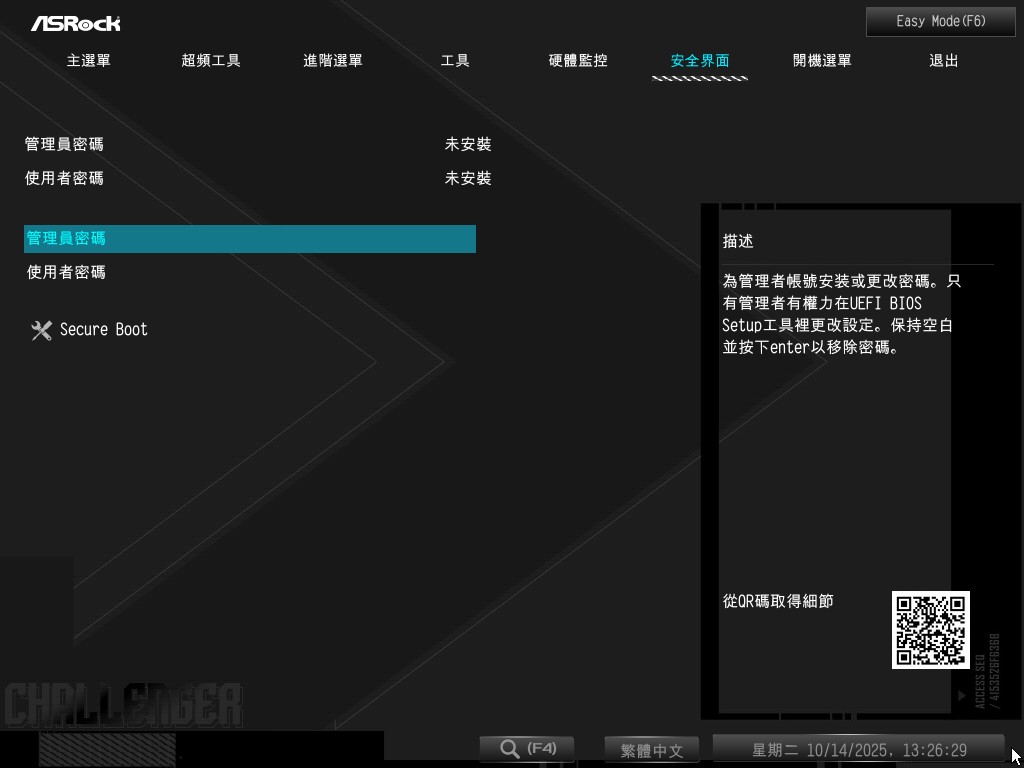Open the 主選單 tab
The image size is (1024, 768).
point(89,61)
